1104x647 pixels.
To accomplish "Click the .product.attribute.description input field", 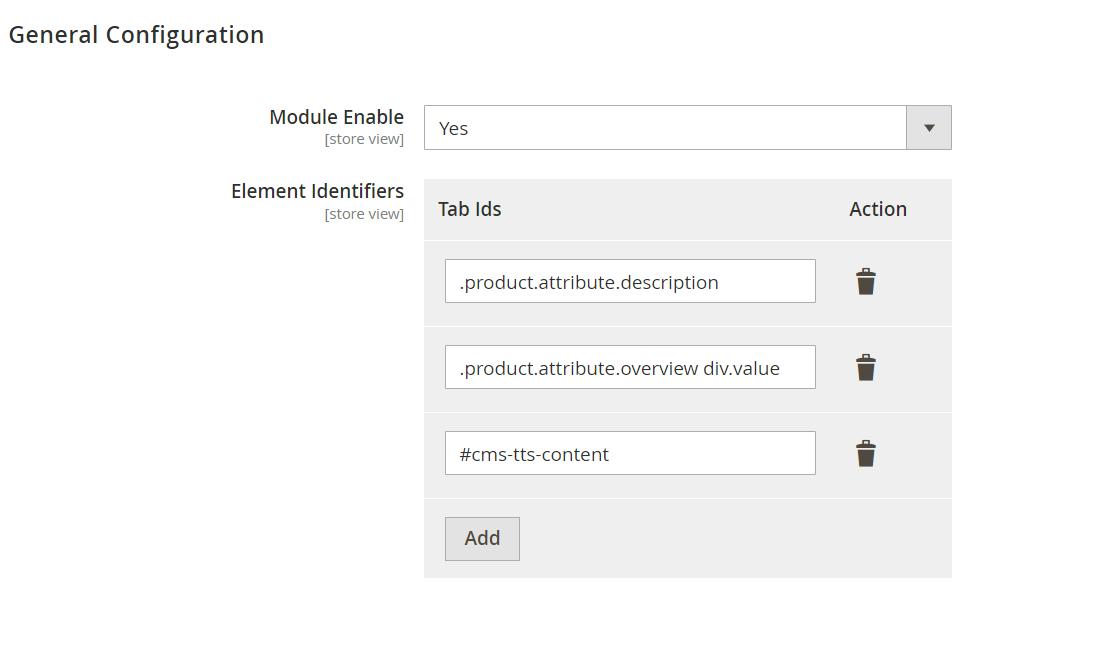I will (x=630, y=282).
